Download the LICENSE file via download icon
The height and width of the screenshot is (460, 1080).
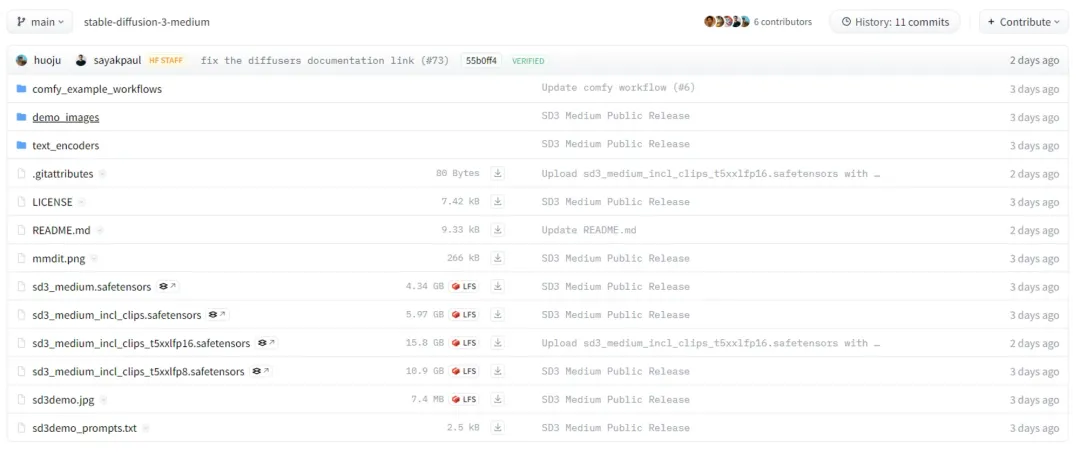pos(498,202)
